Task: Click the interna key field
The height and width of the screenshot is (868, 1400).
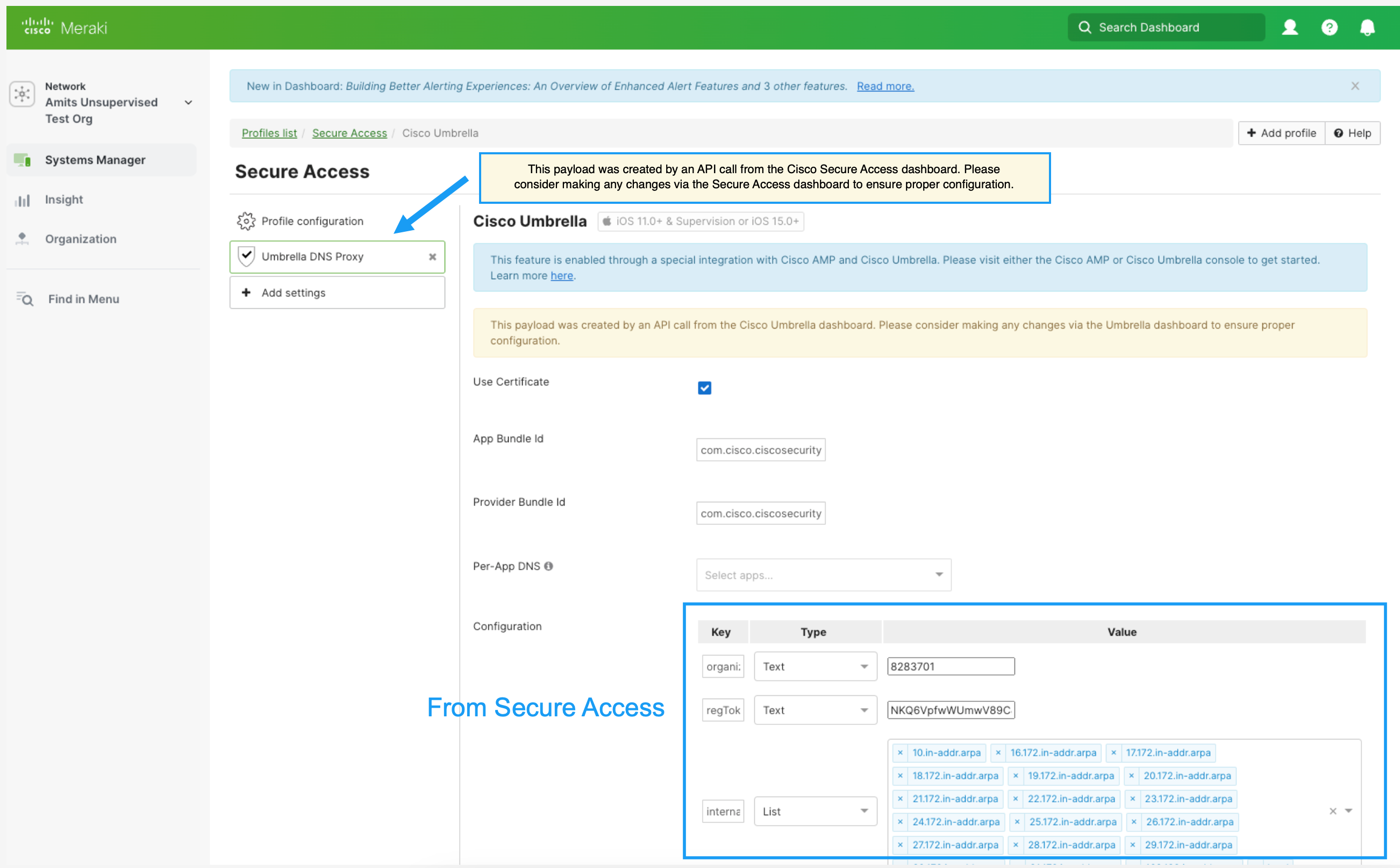Action: click(x=723, y=811)
